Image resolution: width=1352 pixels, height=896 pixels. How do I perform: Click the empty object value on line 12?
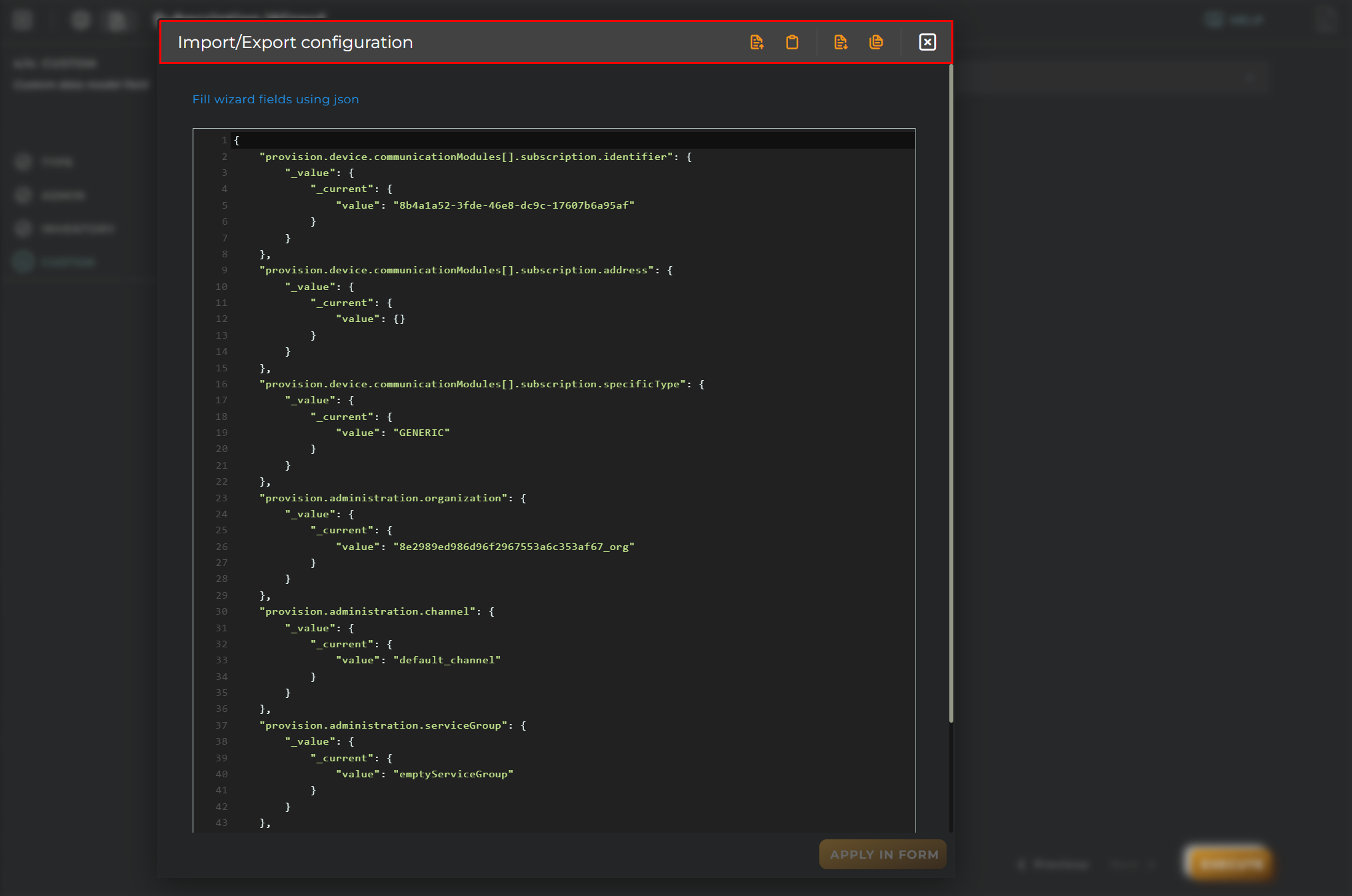pyautogui.click(x=399, y=319)
